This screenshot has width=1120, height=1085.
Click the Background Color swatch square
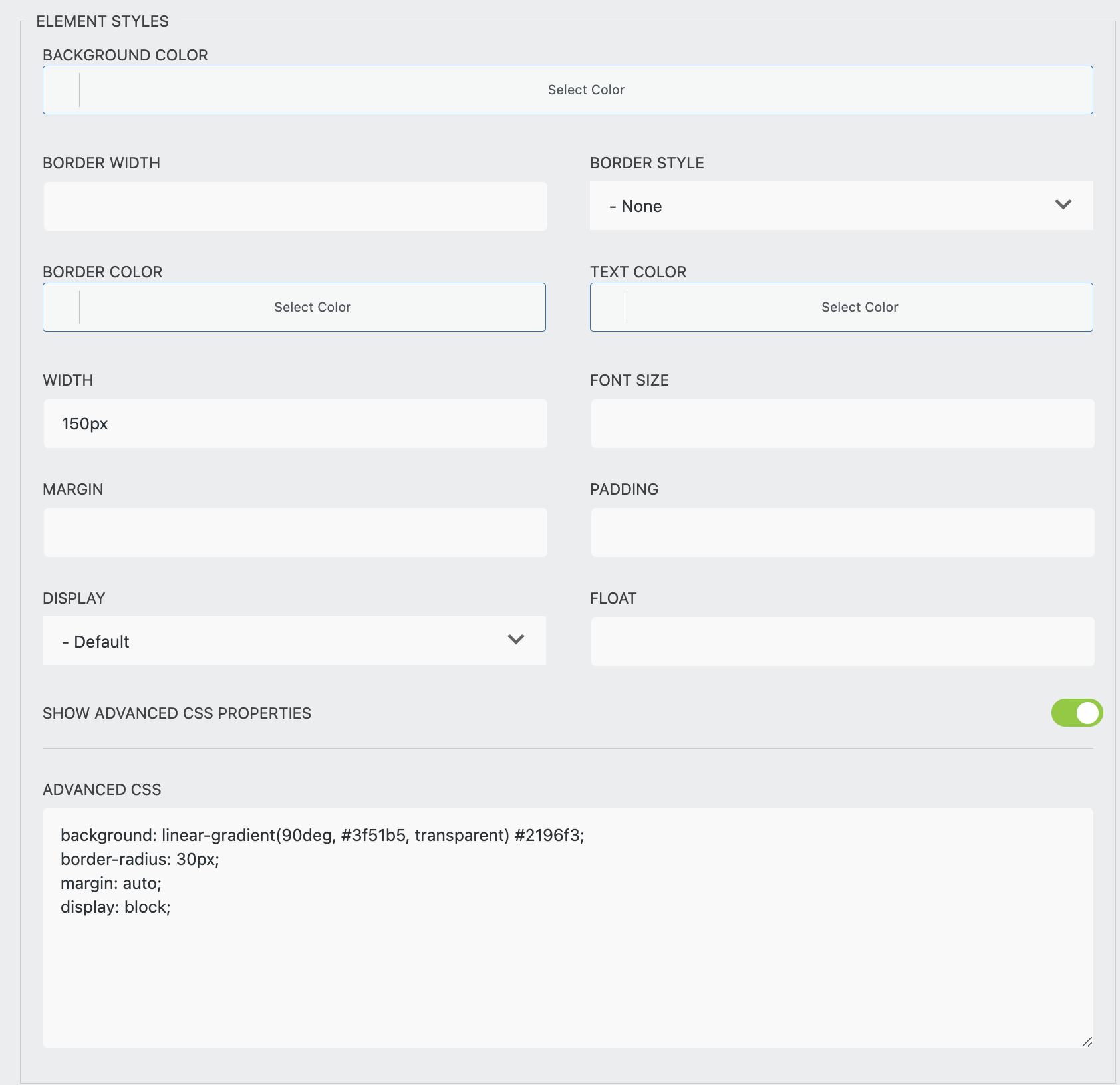coord(61,89)
